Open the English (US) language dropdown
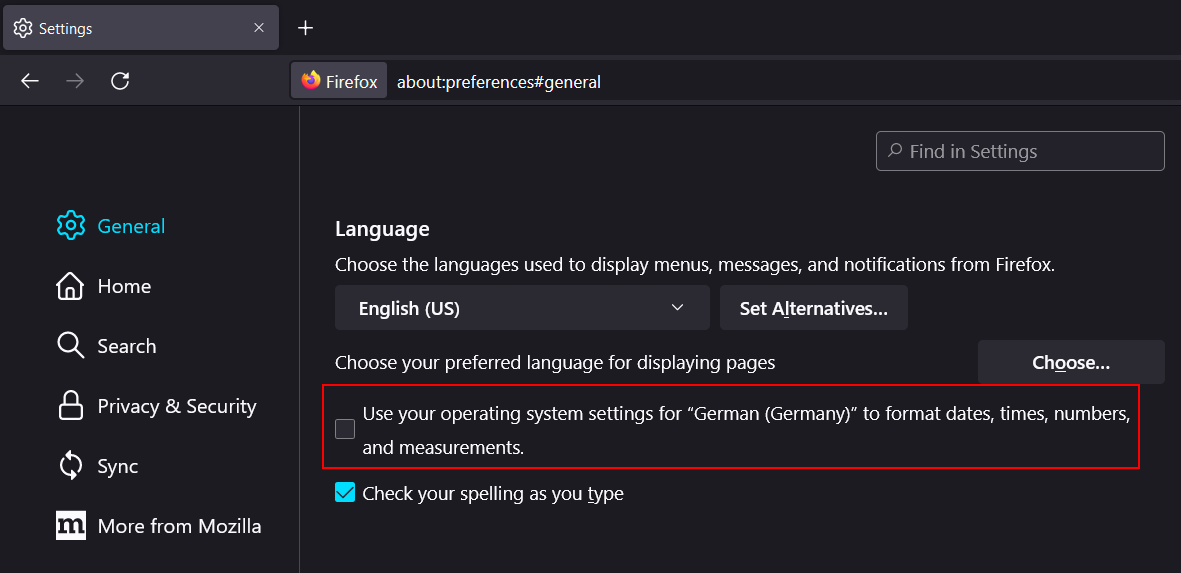This screenshot has width=1181, height=573. 522,307
